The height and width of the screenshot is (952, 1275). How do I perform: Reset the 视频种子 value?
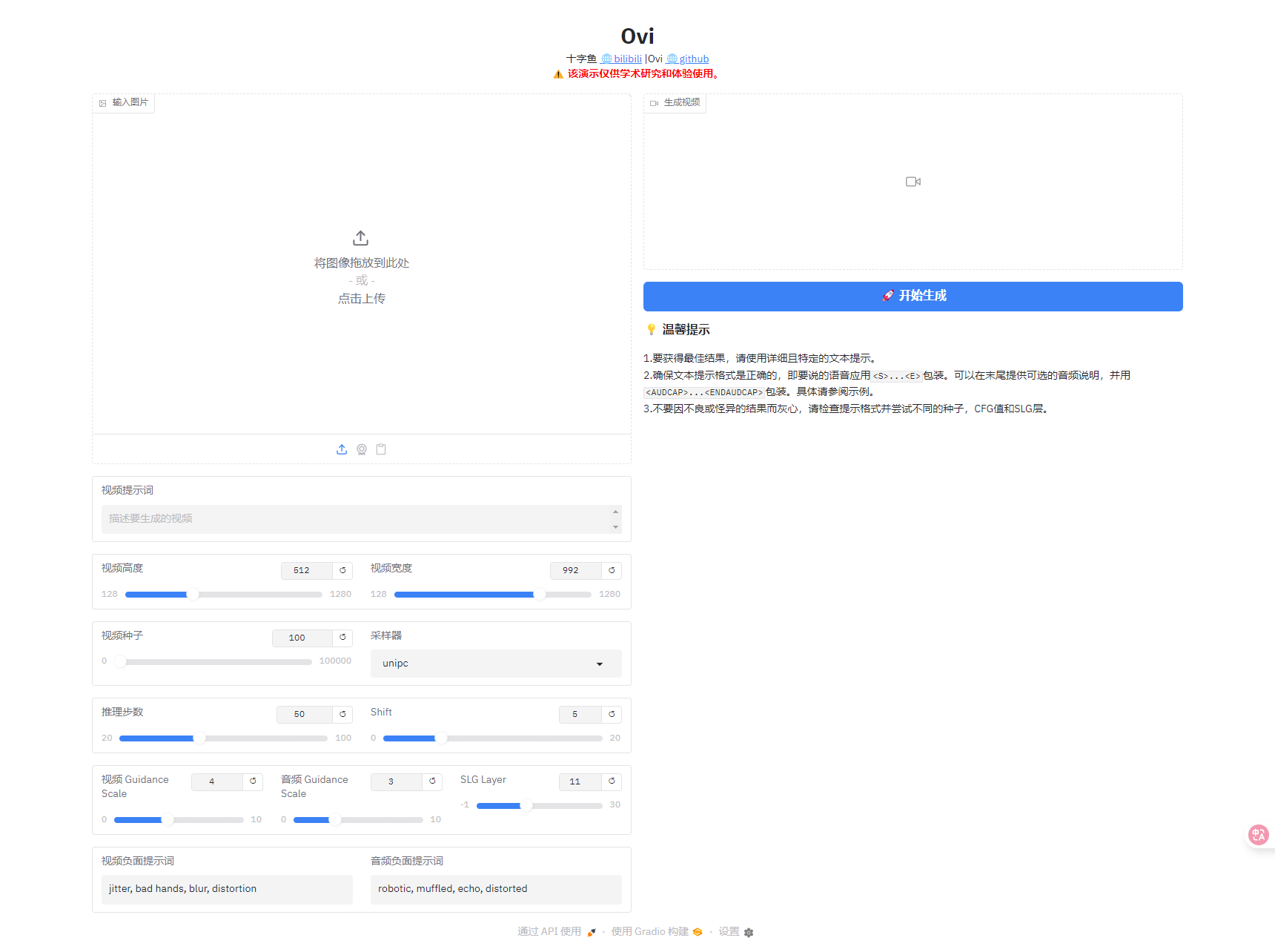click(x=342, y=638)
